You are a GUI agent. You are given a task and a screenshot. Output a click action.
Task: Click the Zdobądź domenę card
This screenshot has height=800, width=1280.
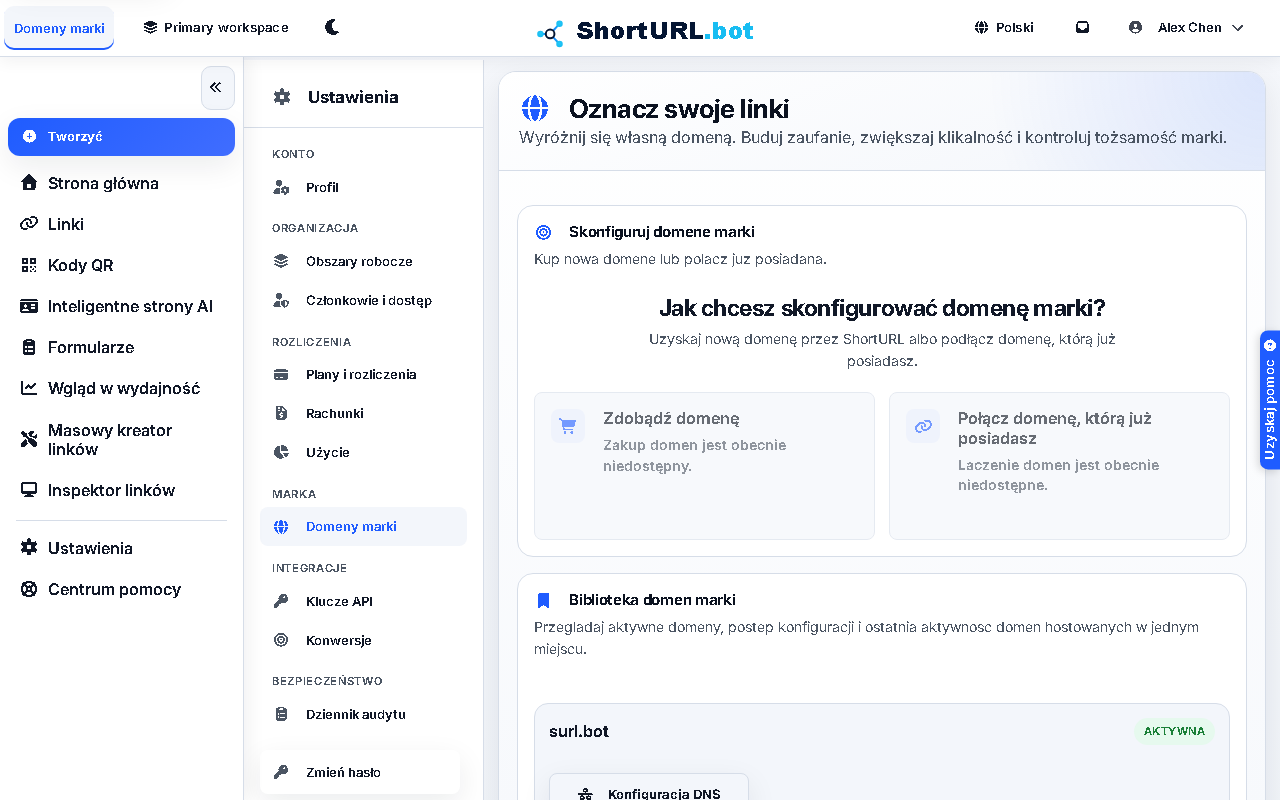click(704, 466)
